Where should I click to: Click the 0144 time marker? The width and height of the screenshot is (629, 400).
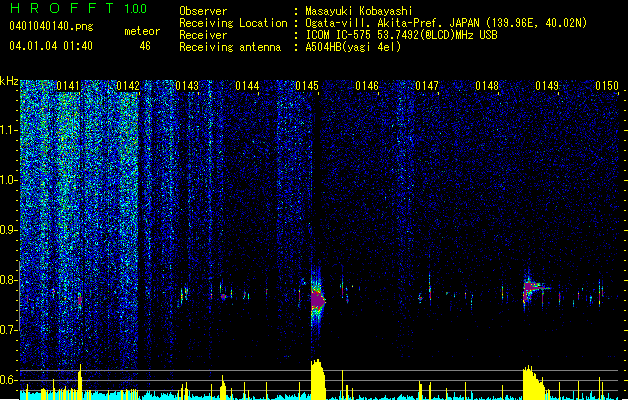click(x=247, y=86)
